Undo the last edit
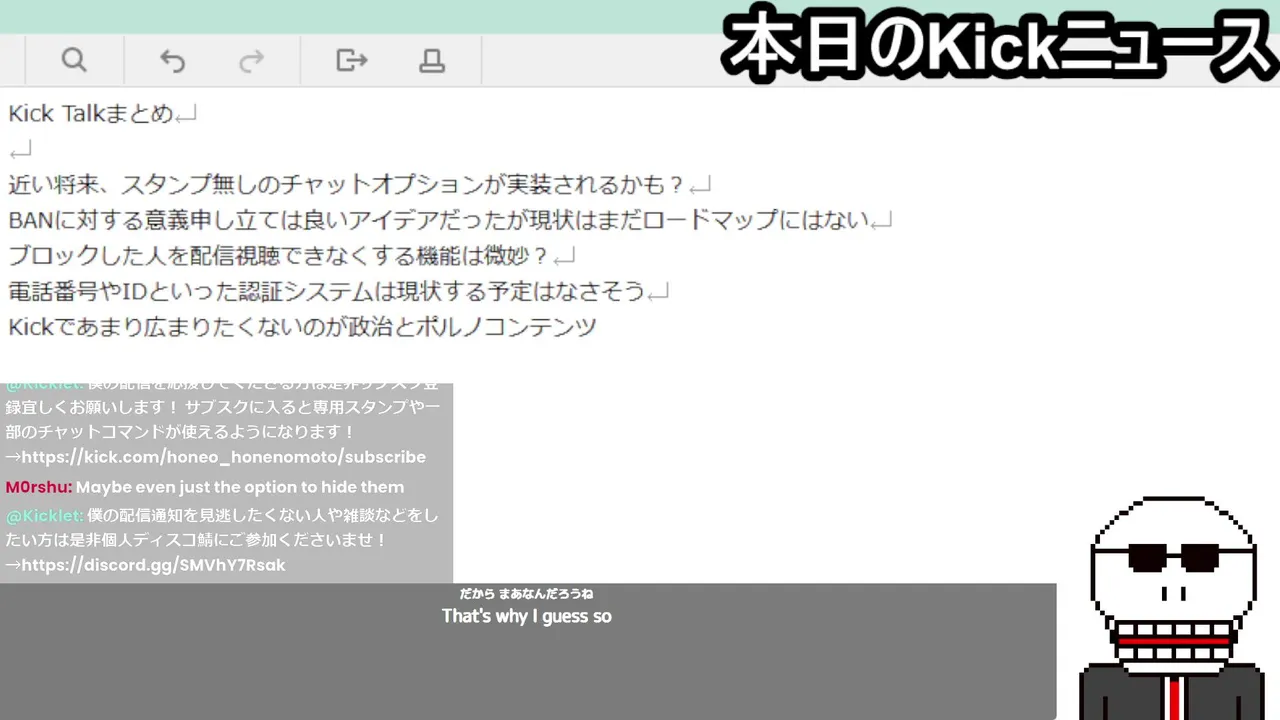The width and height of the screenshot is (1280, 720). tap(173, 60)
